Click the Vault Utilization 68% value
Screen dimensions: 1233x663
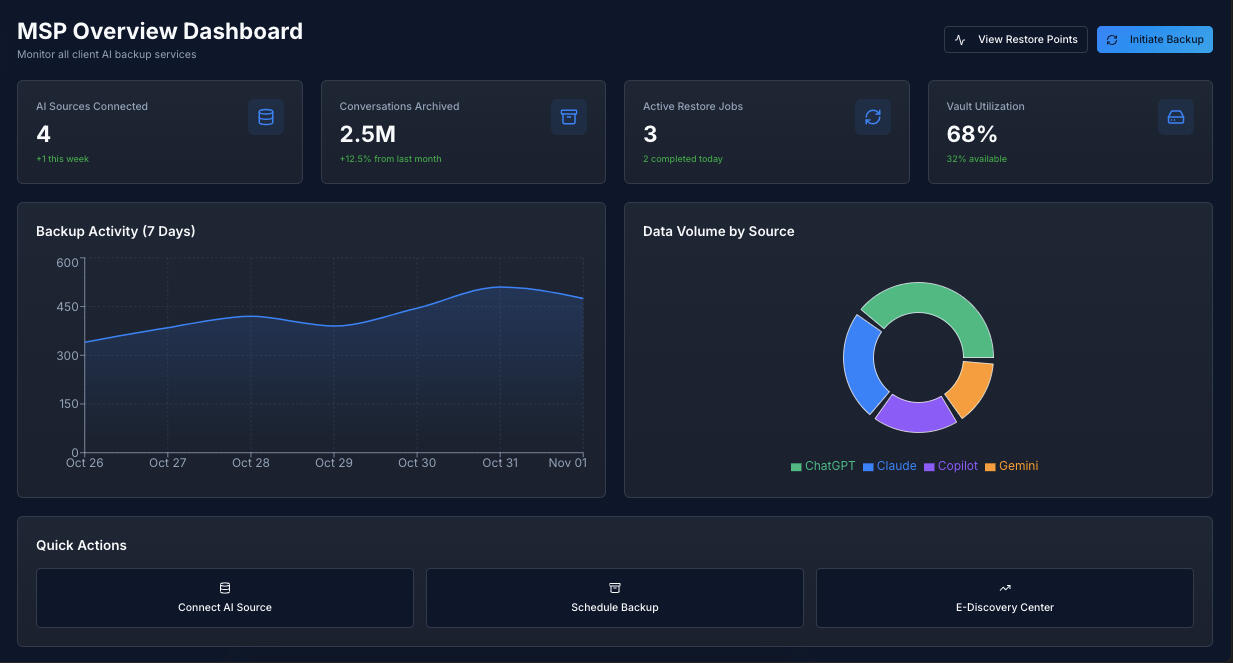coord(971,134)
